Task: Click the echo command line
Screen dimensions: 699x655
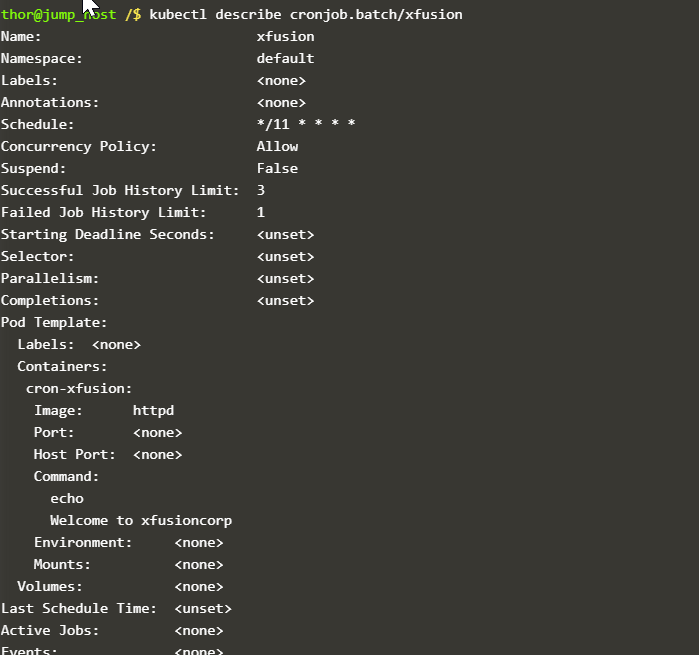Action: pos(67,499)
